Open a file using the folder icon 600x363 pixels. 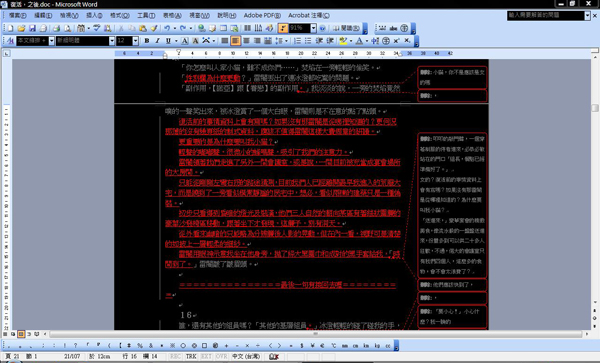[x=21, y=28]
